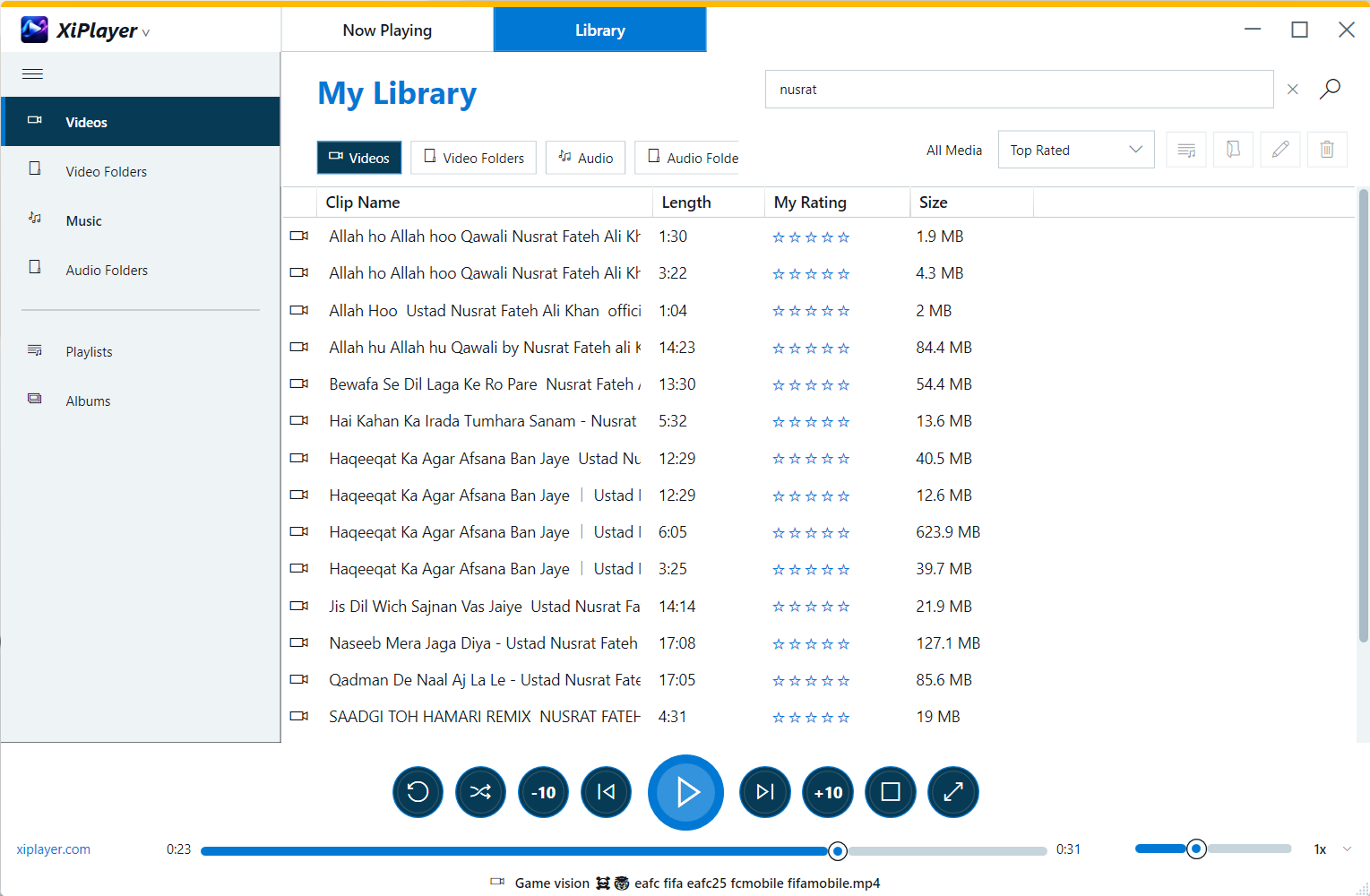Click the playback progress seek bar

pos(624,850)
